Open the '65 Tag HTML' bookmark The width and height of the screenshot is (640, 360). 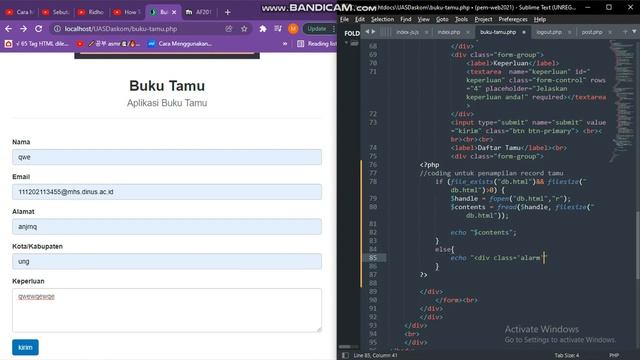point(37,44)
